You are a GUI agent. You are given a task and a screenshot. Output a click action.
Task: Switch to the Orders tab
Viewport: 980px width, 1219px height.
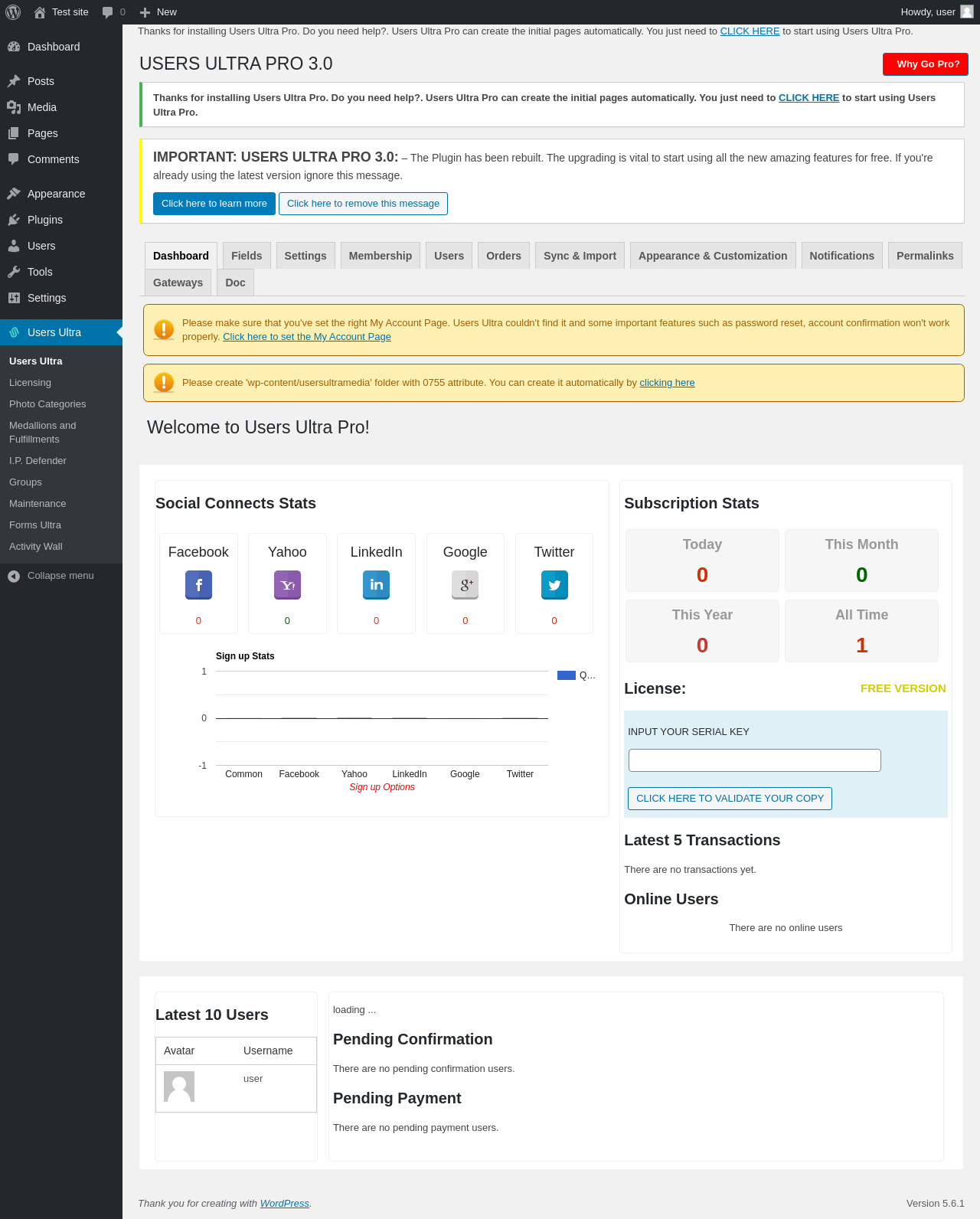coord(504,256)
